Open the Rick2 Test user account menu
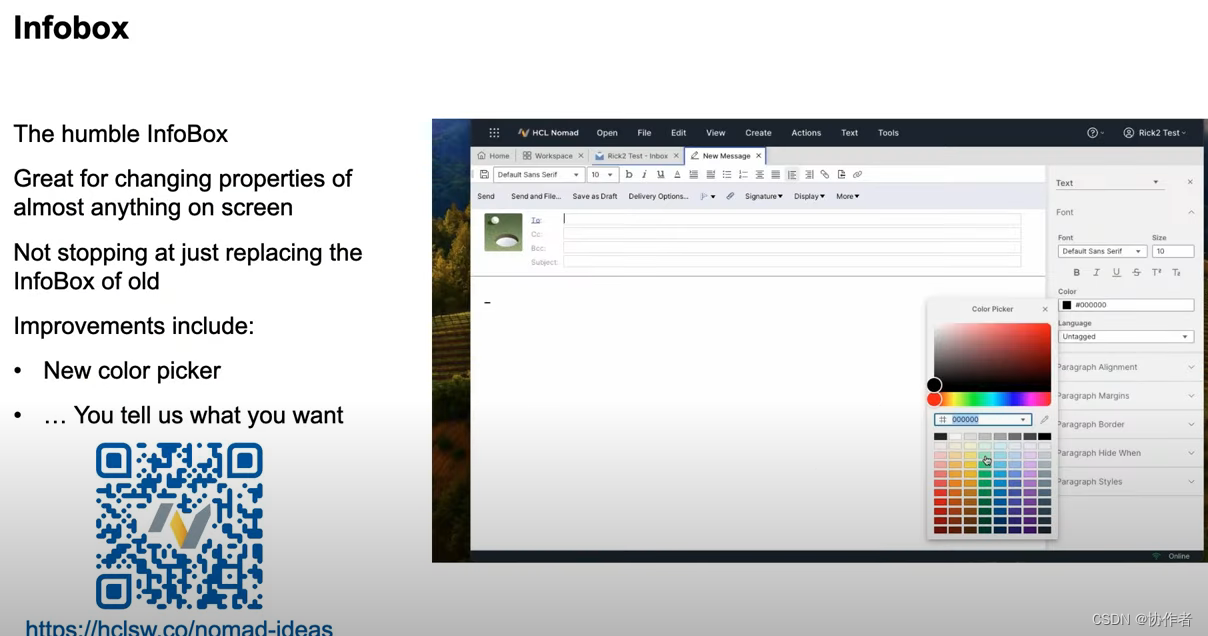The image size is (1208, 636). click(x=1156, y=133)
